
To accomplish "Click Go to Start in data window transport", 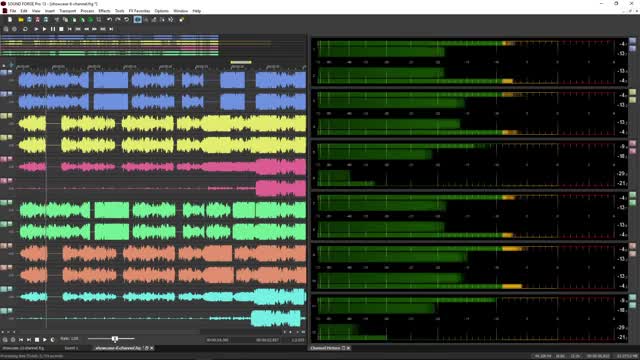I will pos(21,340).
